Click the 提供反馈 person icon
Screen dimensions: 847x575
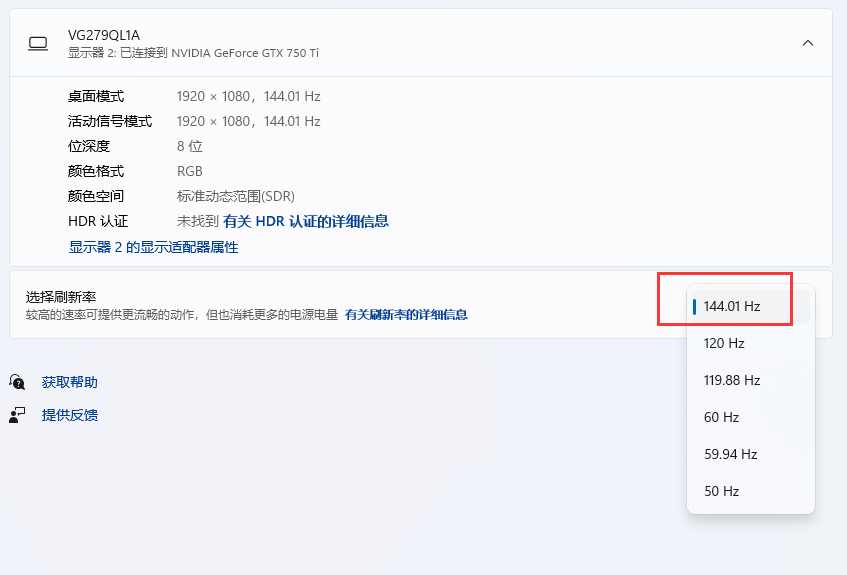[x=17, y=415]
